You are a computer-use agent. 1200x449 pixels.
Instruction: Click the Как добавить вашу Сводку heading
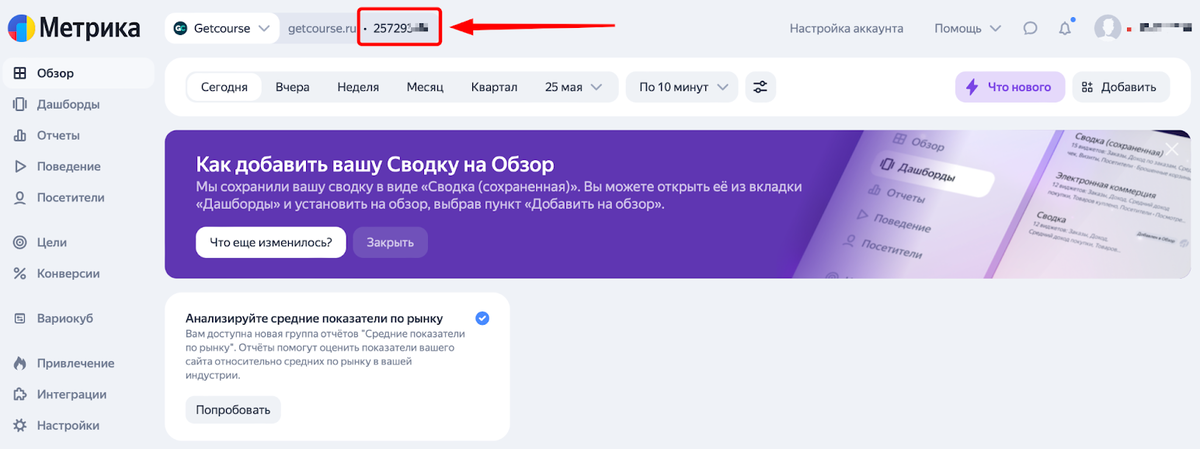375,164
